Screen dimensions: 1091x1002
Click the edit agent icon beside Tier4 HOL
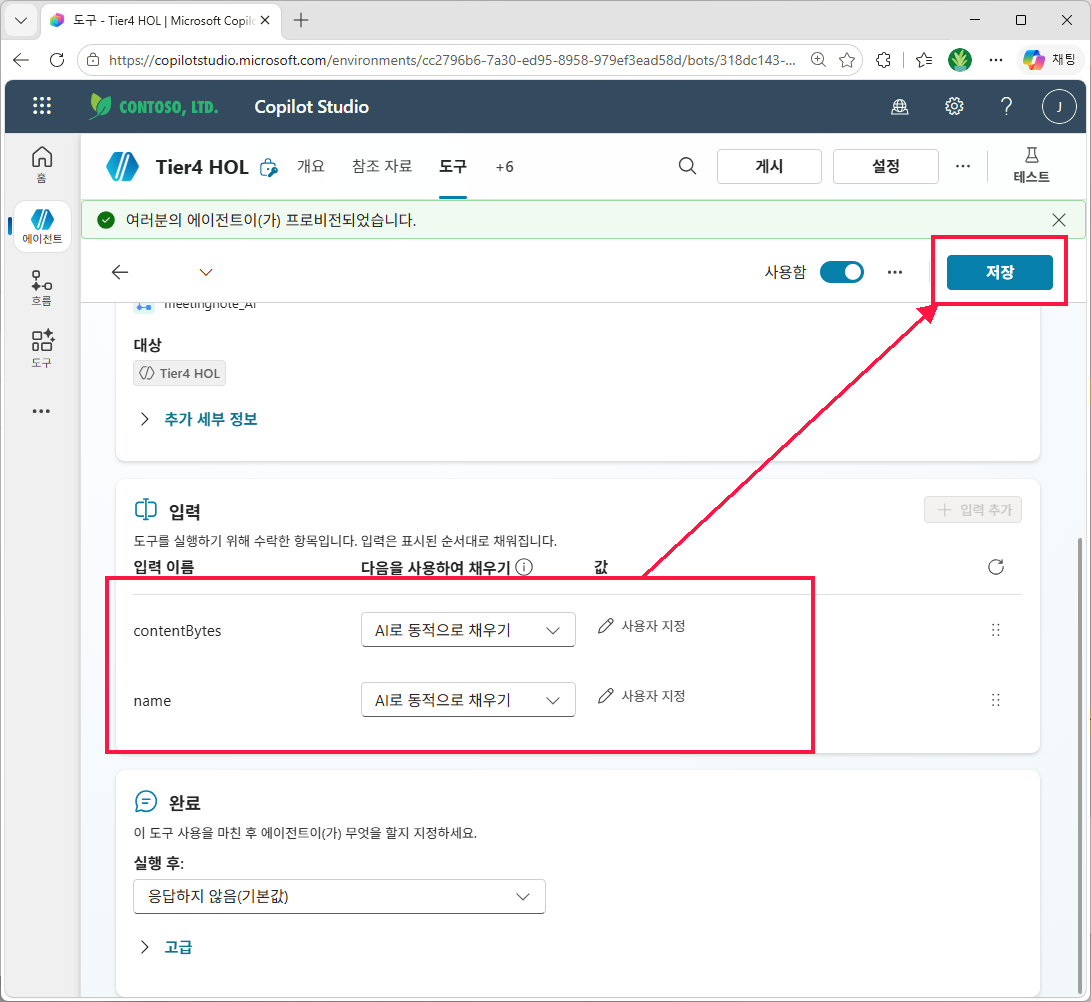point(269,168)
